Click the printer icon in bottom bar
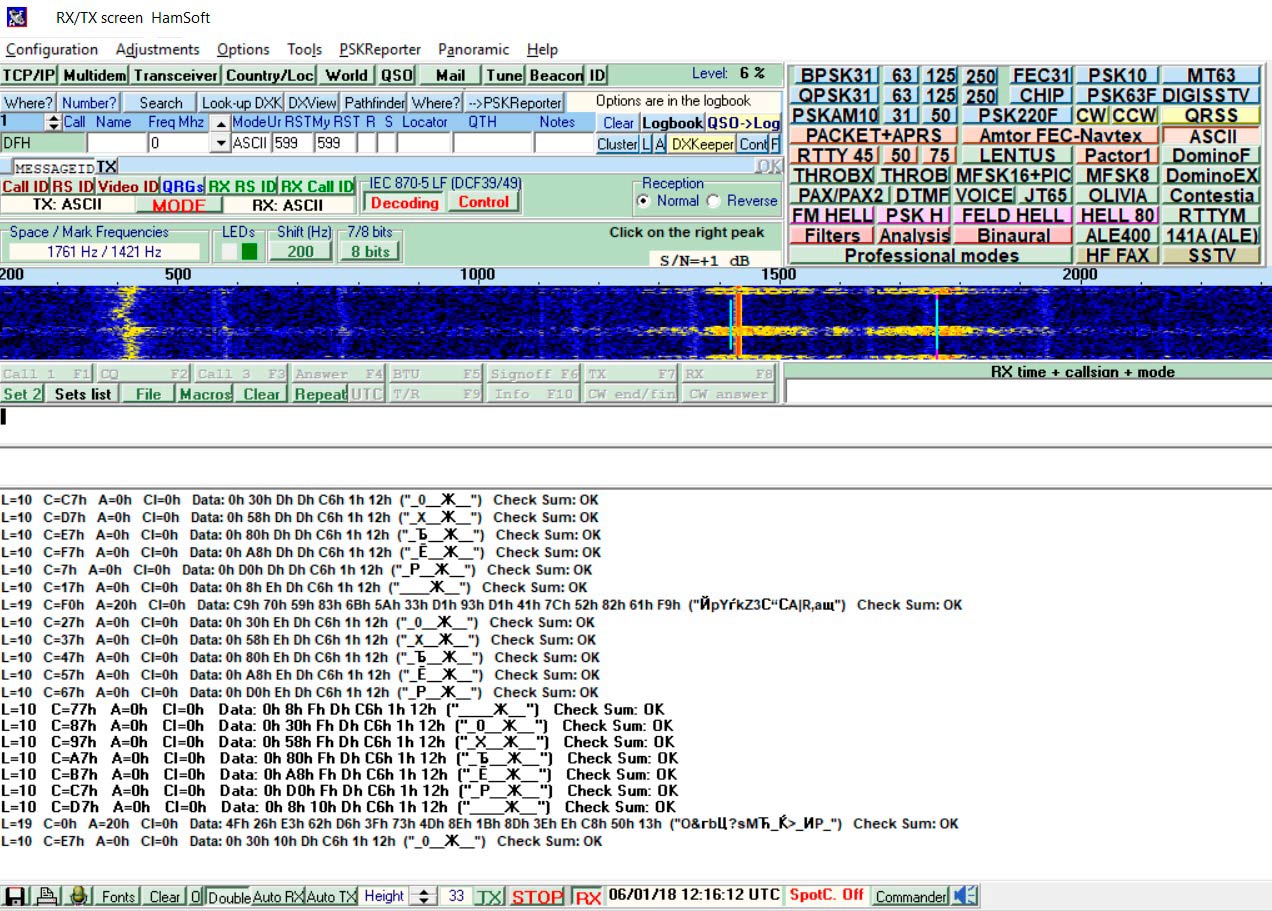This screenshot has height=911, width=1272. (x=46, y=896)
